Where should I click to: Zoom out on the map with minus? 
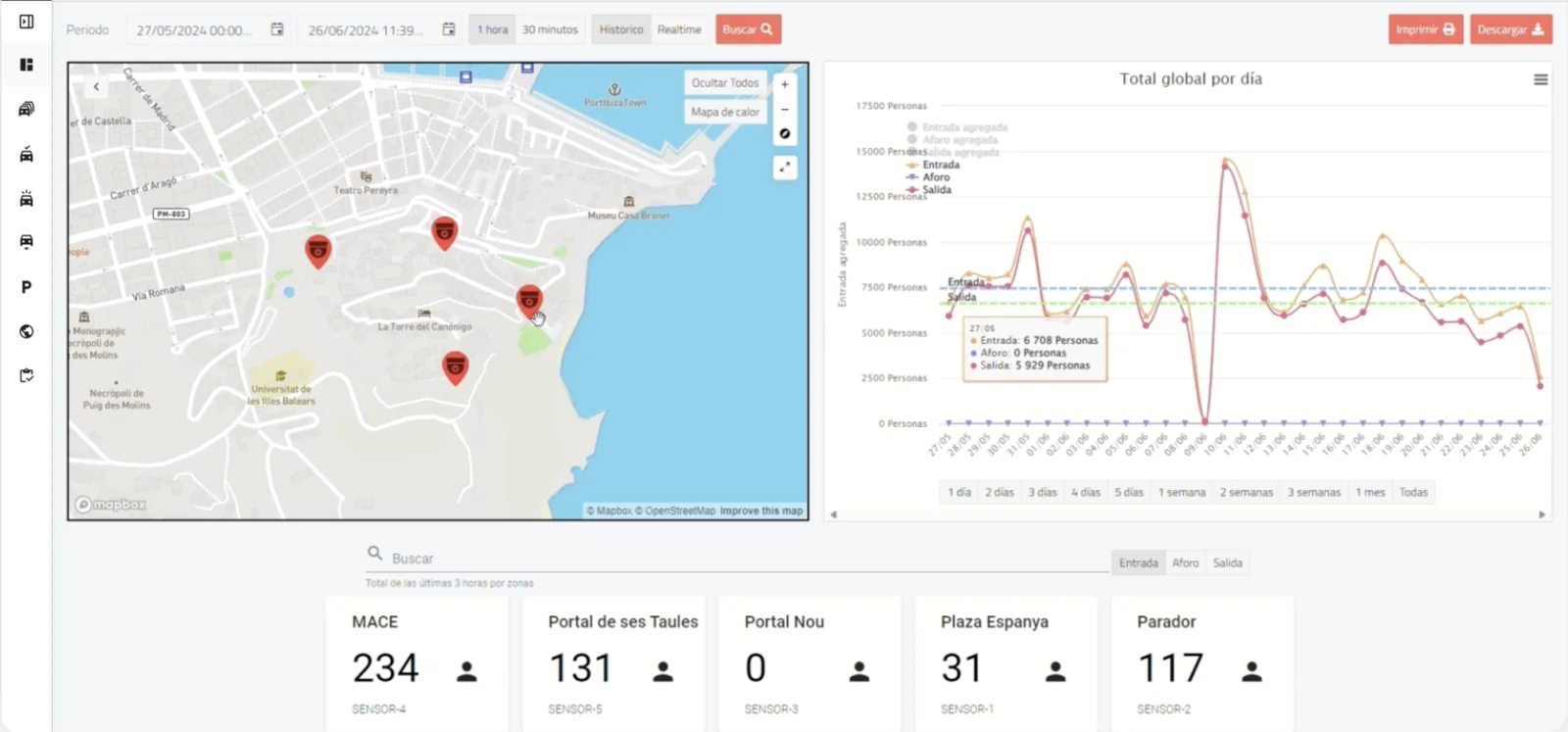(x=784, y=109)
